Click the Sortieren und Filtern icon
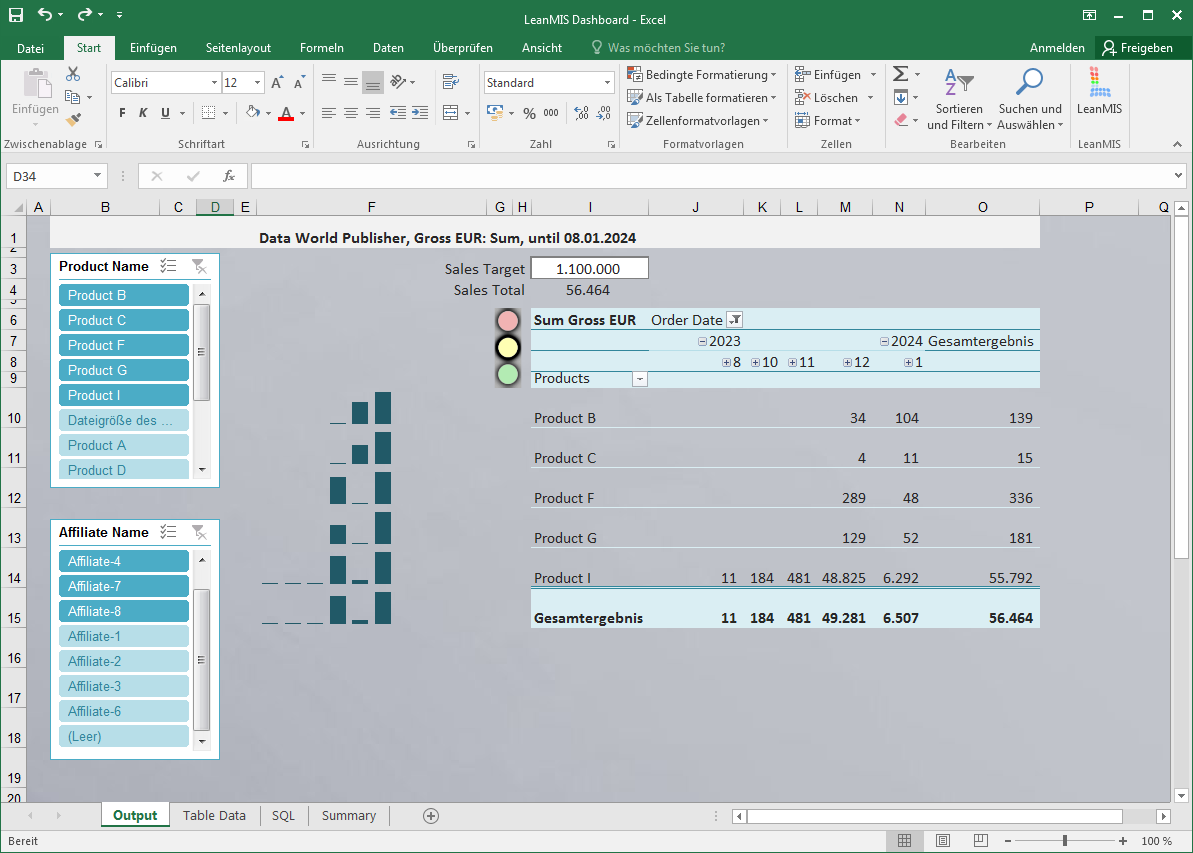This screenshot has height=853, width=1193. click(958, 84)
